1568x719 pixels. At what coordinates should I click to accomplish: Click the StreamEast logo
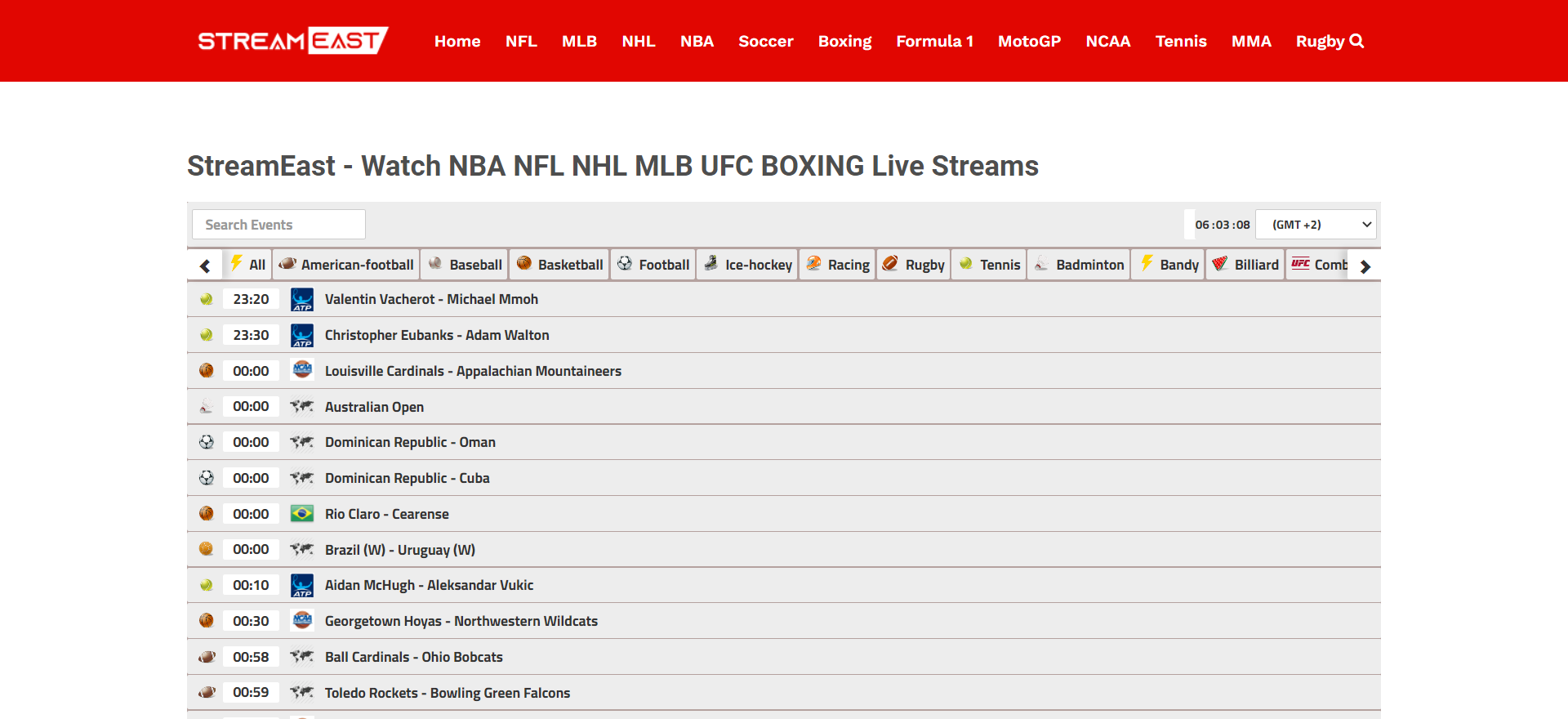292,41
